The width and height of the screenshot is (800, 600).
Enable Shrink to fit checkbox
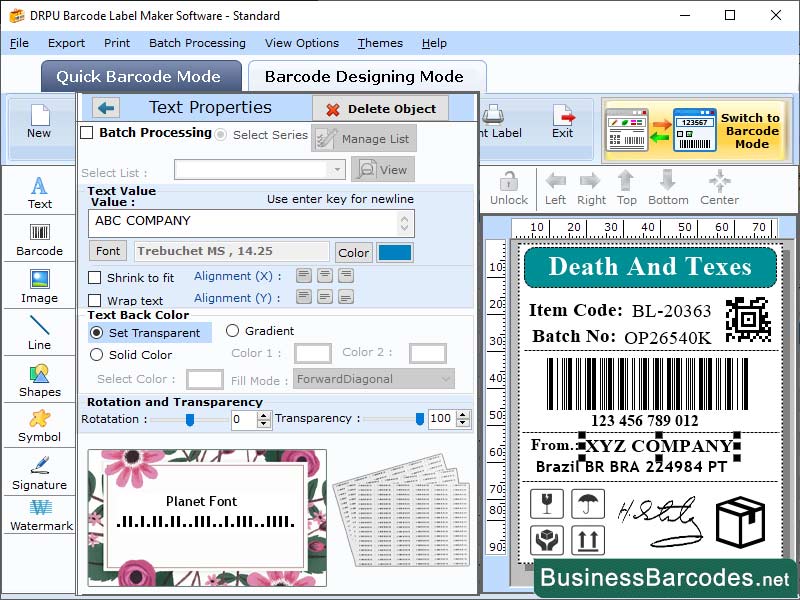(x=94, y=278)
